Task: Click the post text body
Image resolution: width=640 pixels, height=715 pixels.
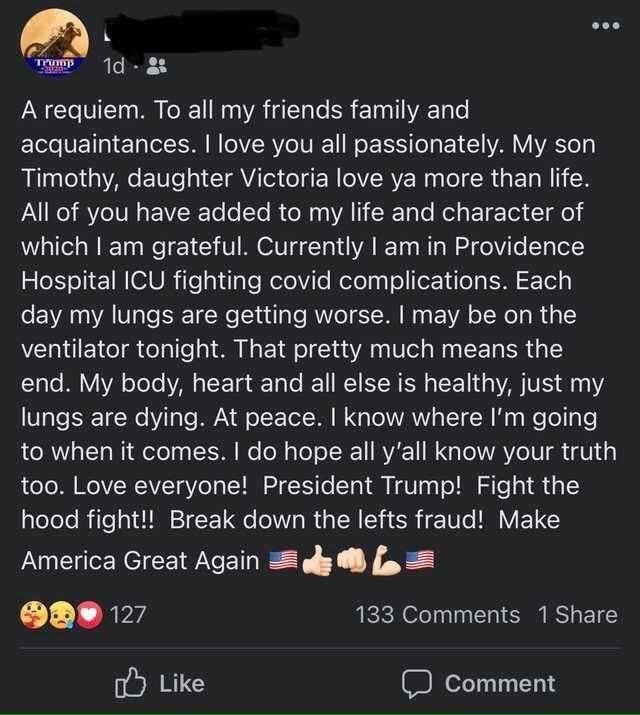Action: pos(318,335)
